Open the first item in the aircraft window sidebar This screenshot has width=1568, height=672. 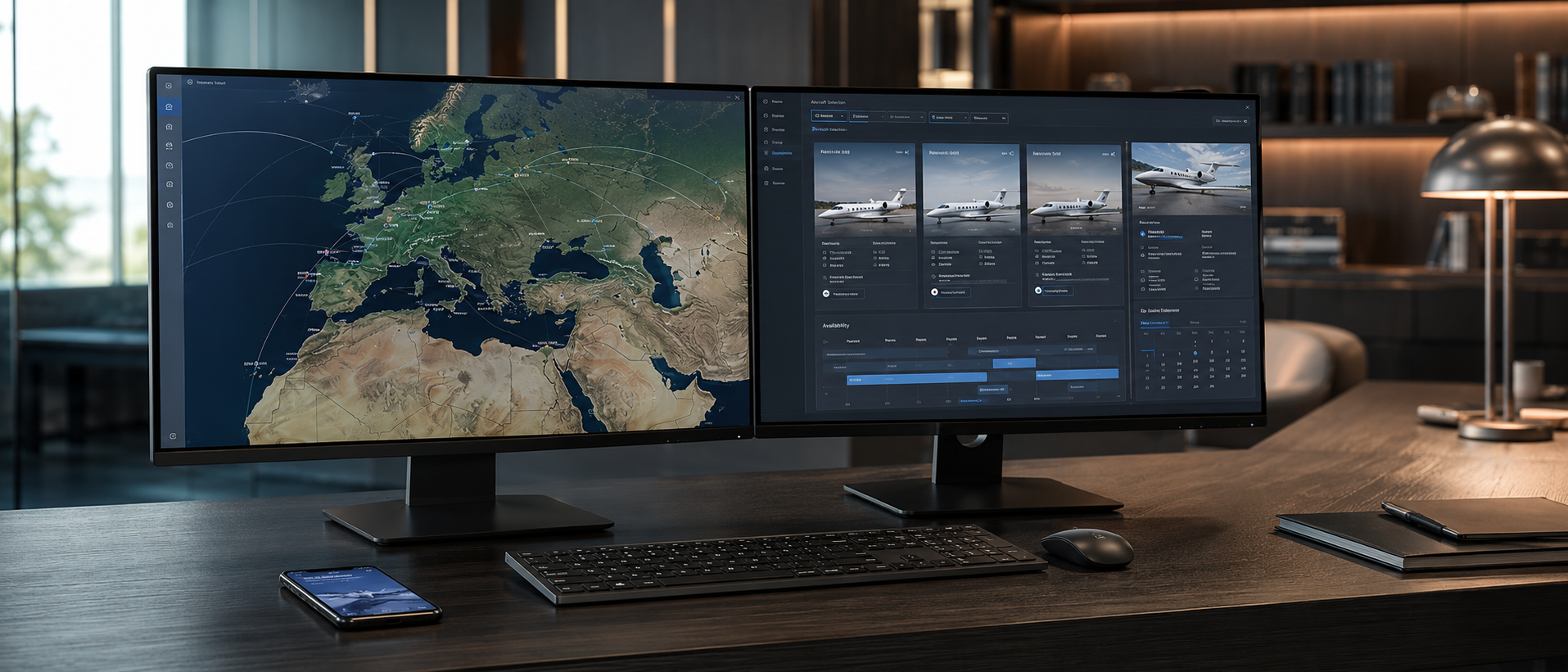coord(774,101)
